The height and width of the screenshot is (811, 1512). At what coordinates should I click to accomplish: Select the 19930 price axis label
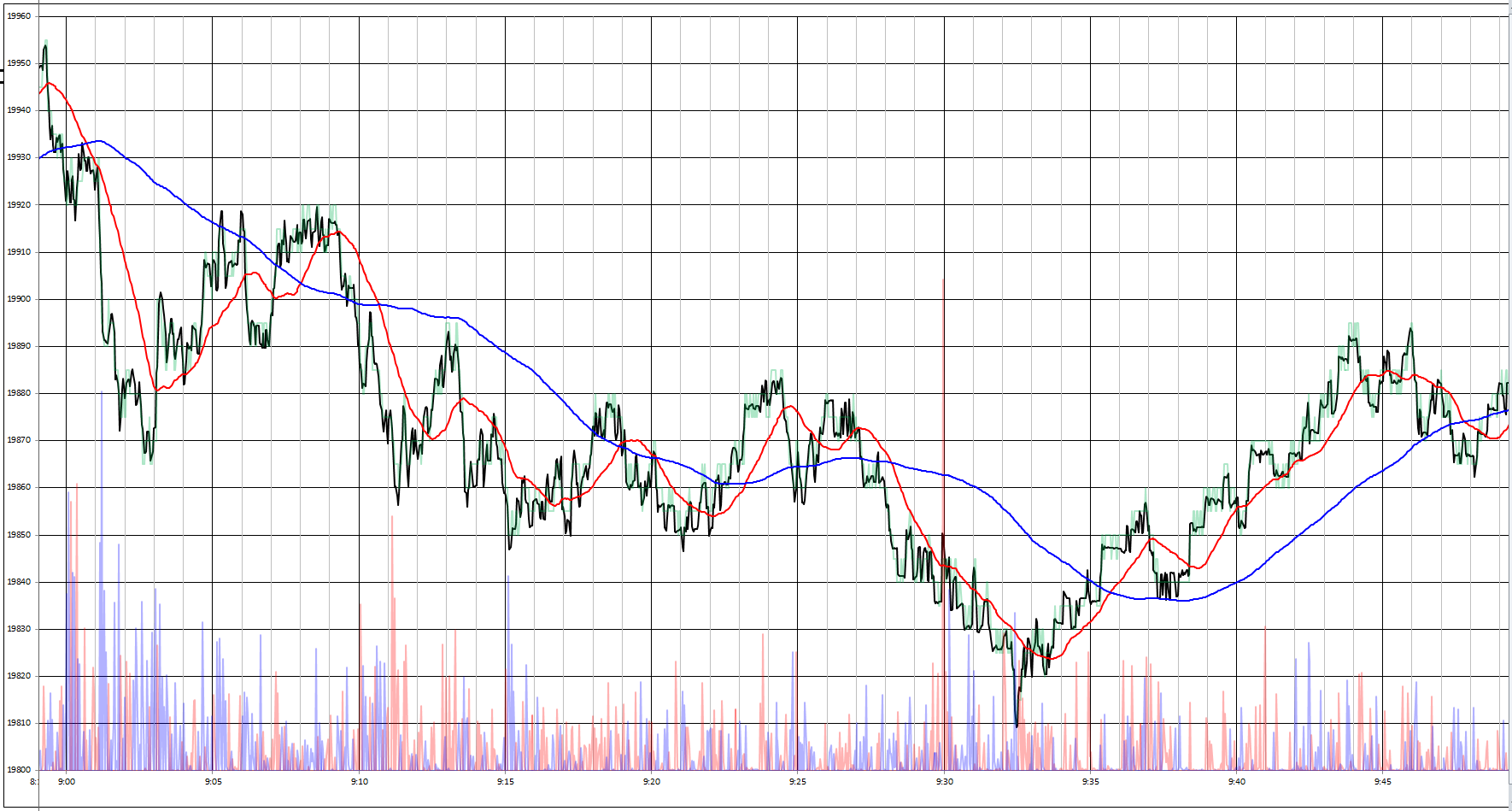click(19, 157)
